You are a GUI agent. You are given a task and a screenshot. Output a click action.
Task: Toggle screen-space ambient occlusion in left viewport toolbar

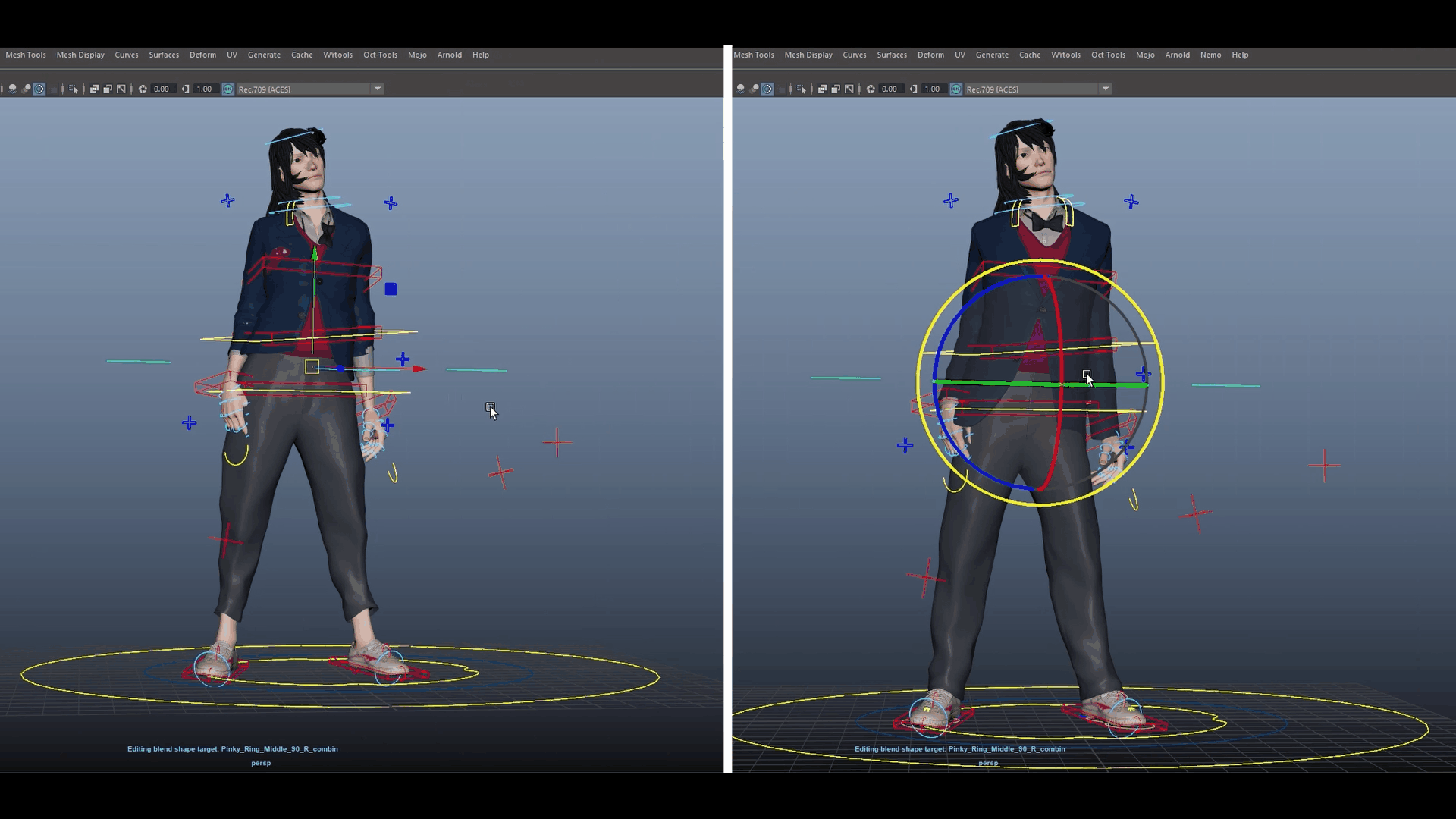tap(27, 89)
